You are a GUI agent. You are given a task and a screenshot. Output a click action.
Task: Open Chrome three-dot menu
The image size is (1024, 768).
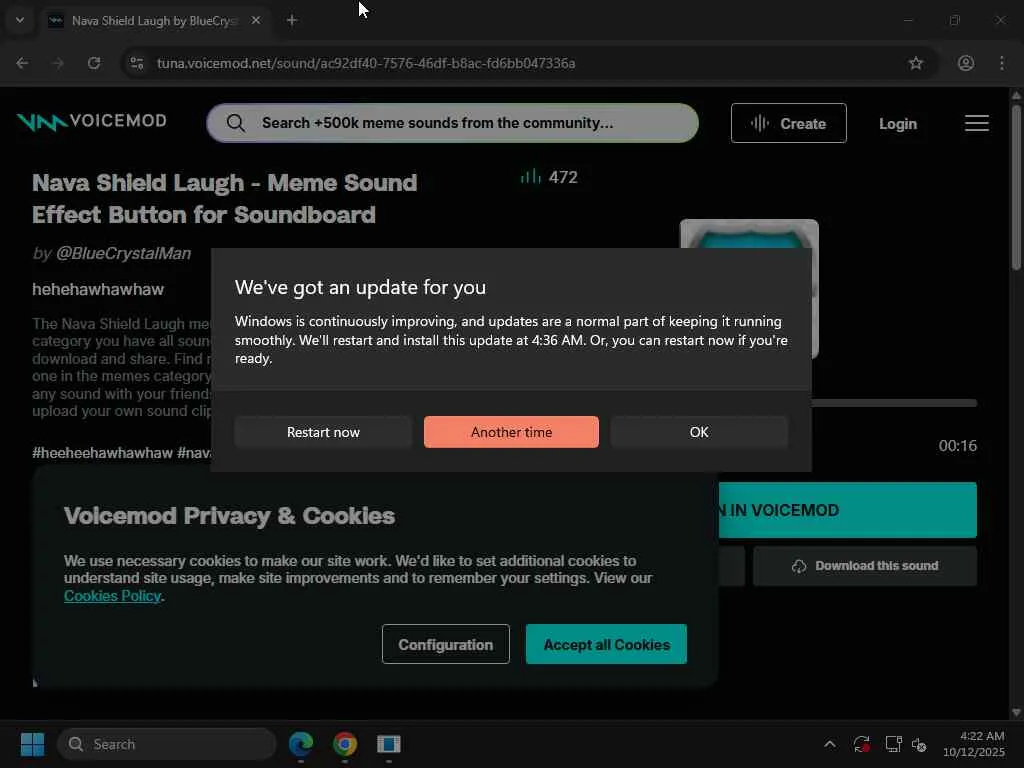1001,63
